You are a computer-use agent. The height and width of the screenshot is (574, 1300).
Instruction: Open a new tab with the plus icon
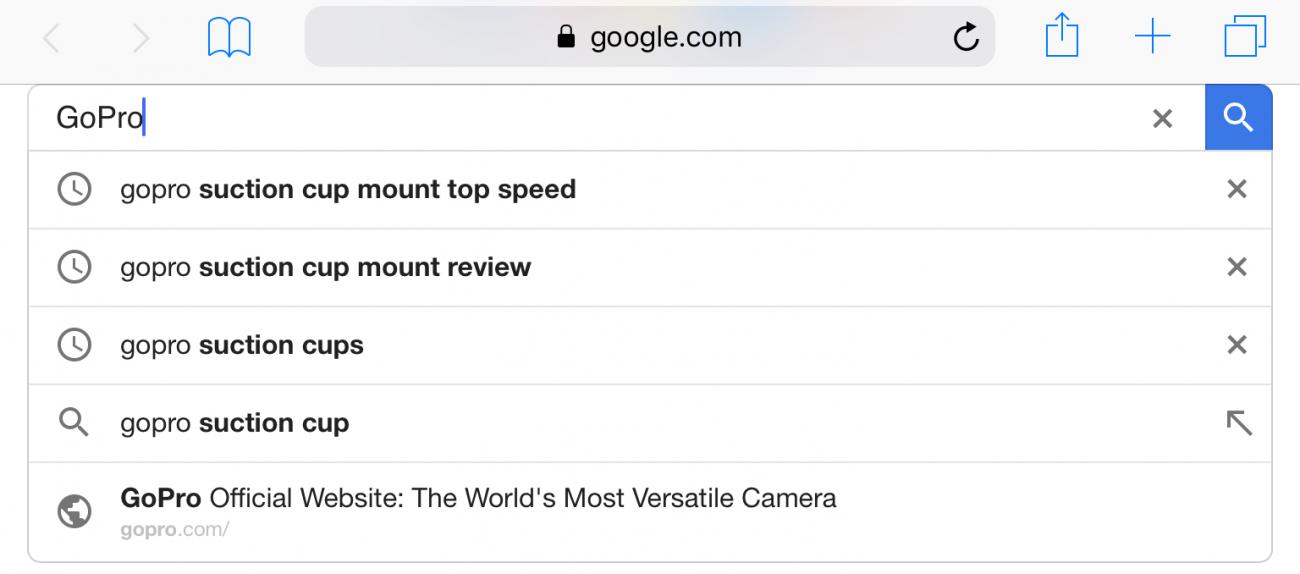1152,37
